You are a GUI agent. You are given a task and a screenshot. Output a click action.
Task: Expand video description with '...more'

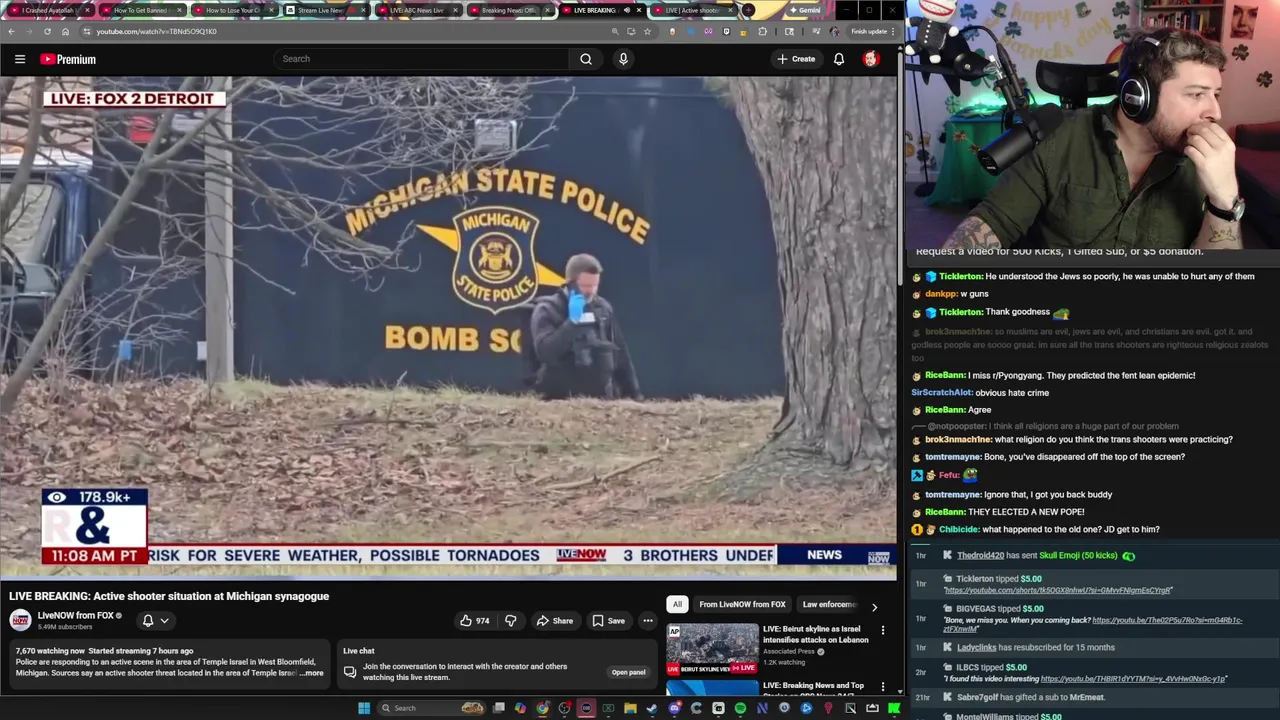312,673
